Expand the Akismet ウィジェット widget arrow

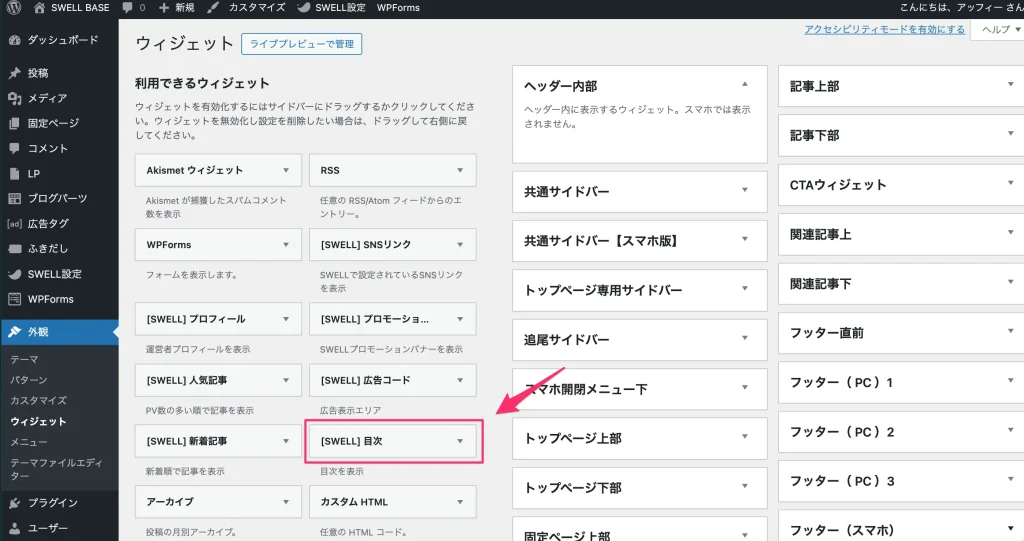286,171
